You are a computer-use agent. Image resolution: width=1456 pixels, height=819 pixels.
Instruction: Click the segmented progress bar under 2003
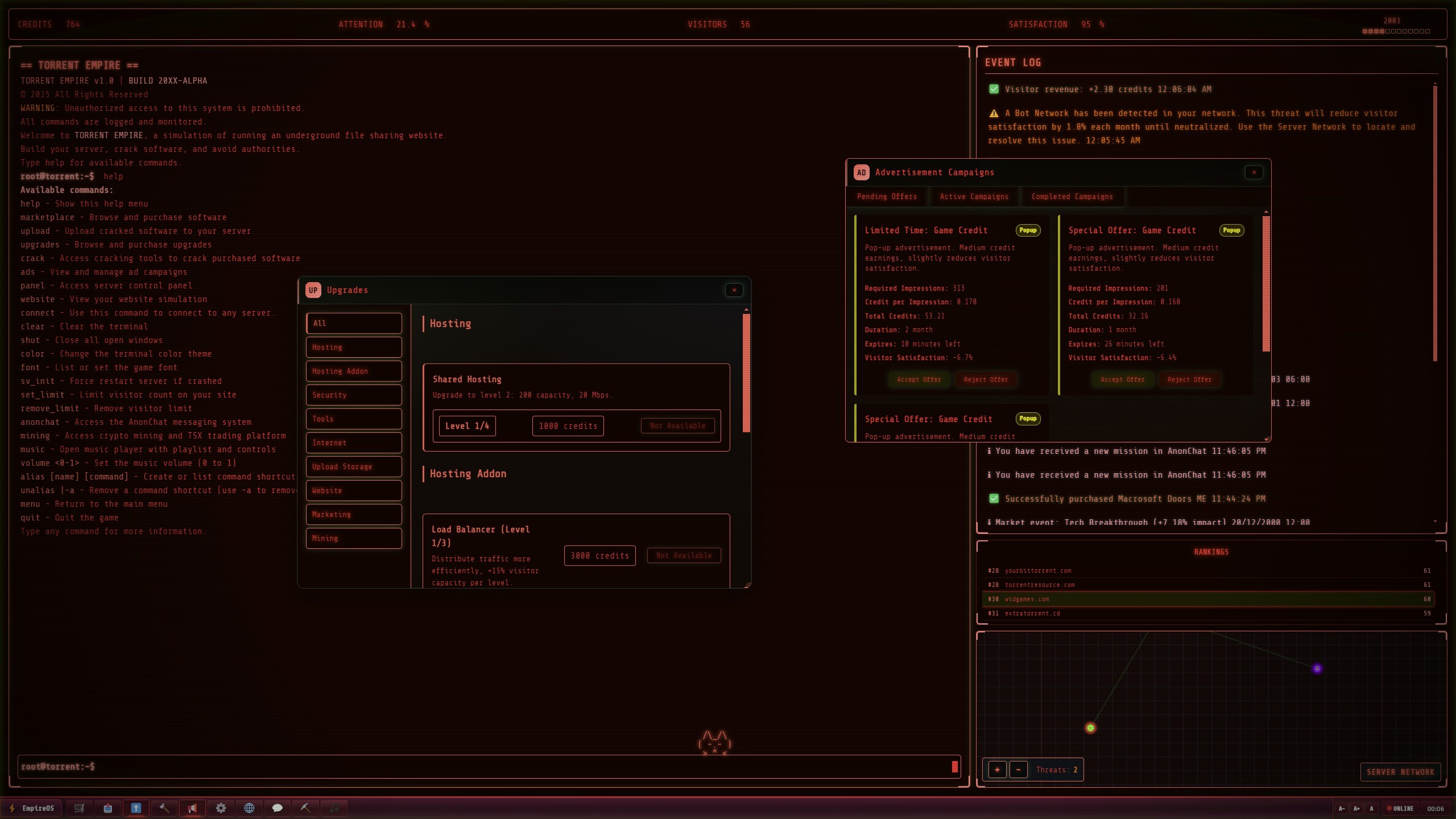(x=1395, y=31)
